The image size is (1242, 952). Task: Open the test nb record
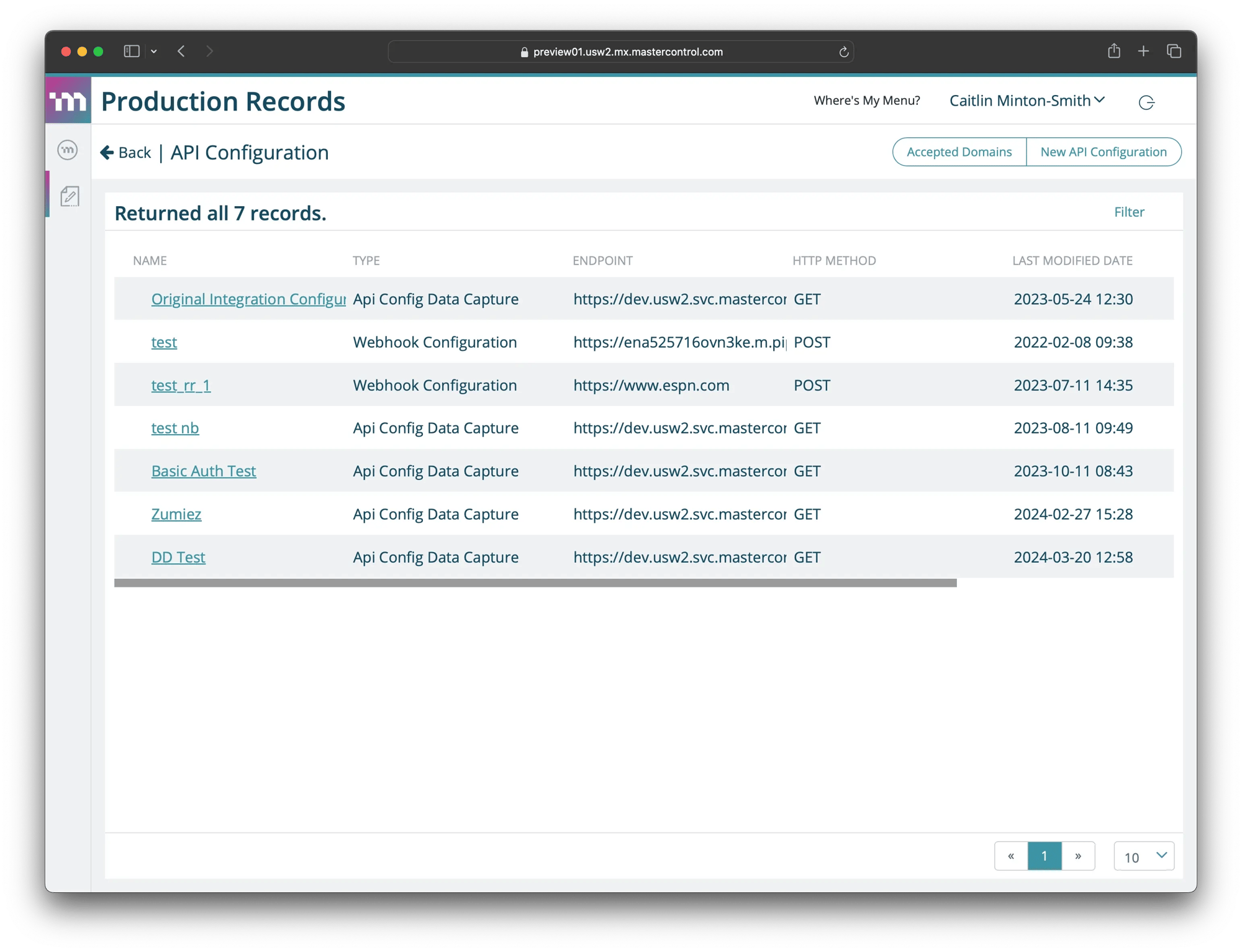click(x=175, y=428)
